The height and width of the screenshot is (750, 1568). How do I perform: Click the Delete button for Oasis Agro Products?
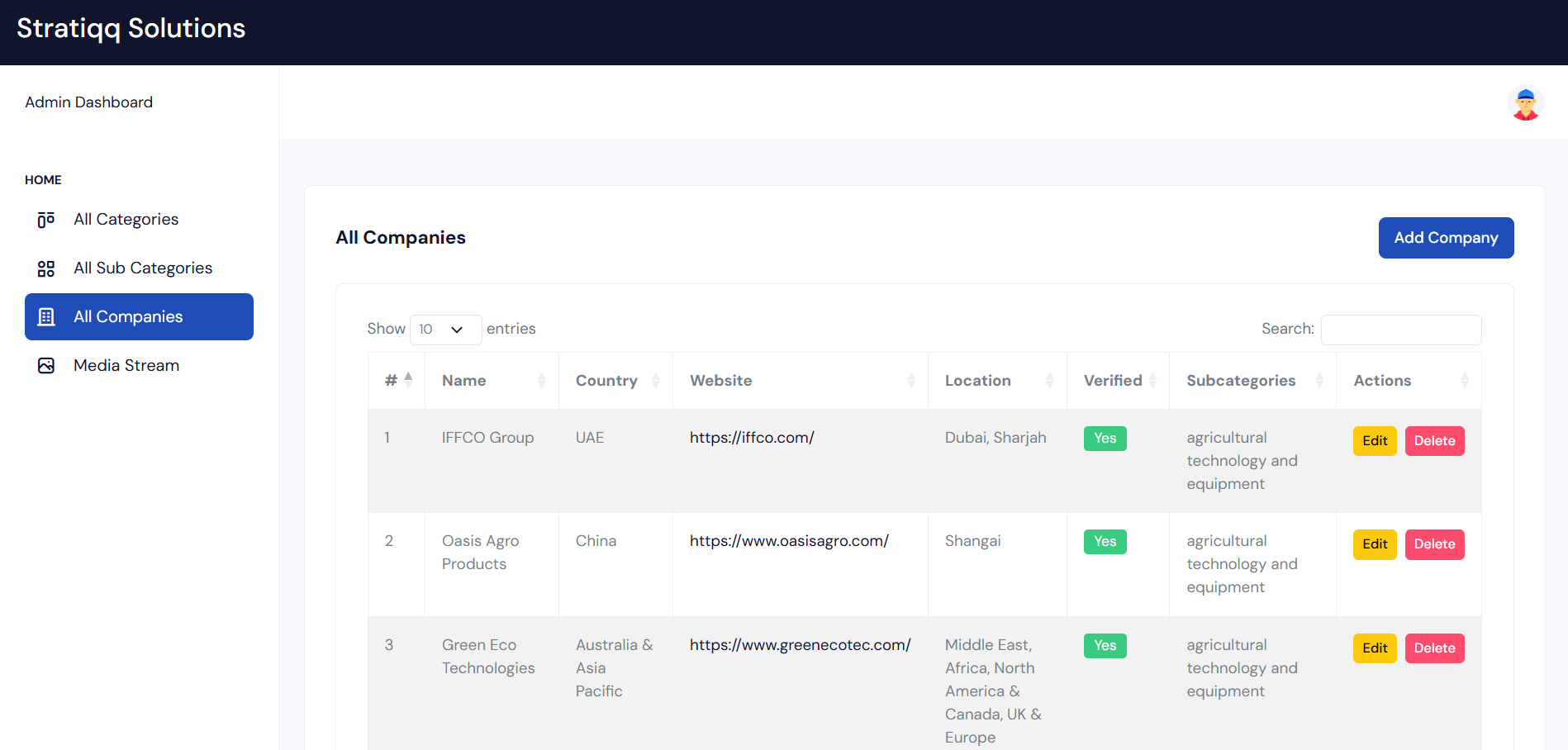pos(1434,544)
